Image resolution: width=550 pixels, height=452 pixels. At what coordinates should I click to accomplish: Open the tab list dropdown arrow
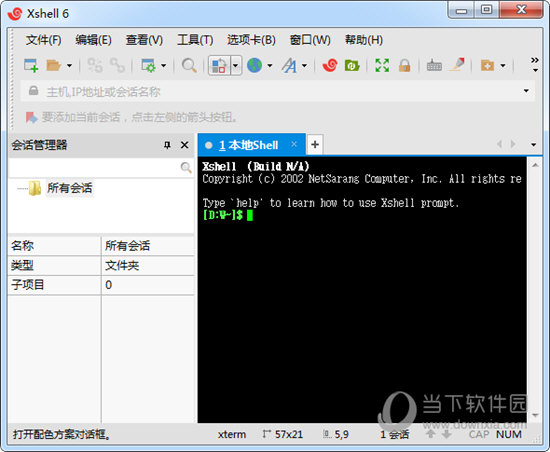pos(534,144)
